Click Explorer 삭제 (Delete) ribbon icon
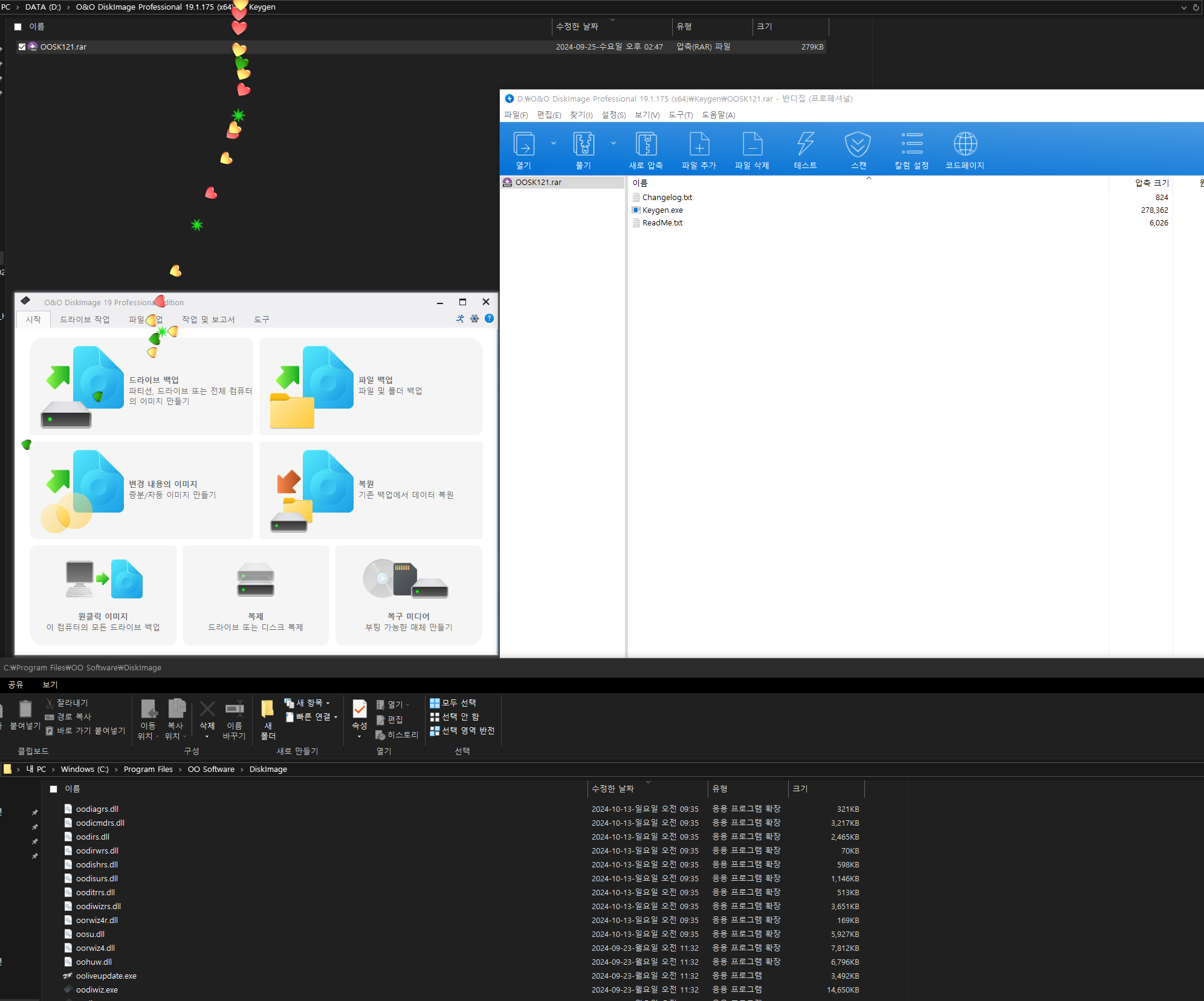The image size is (1204, 1001). point(207,709)
